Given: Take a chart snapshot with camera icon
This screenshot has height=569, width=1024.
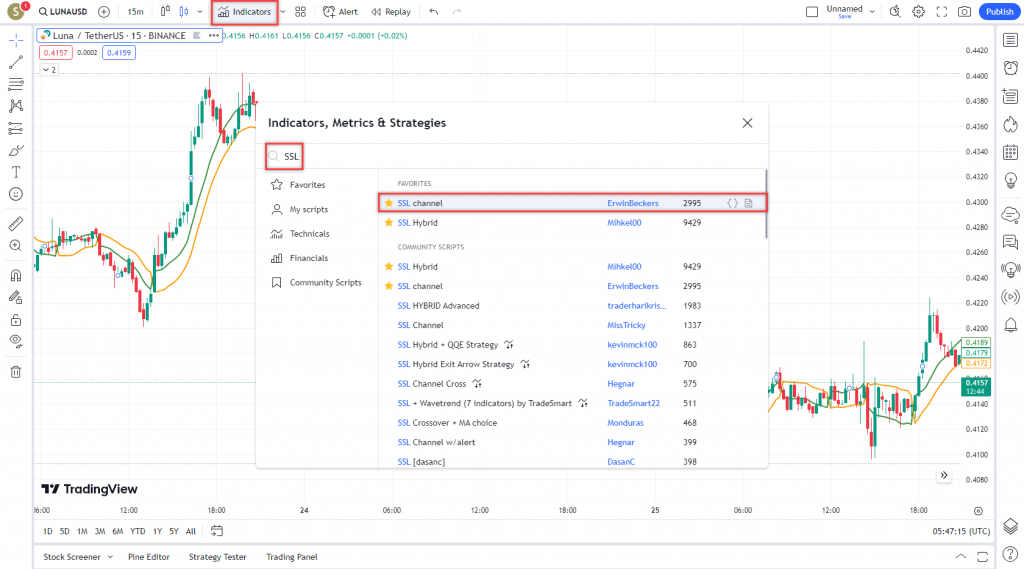Looking at the screenshot, I should point(964,12).
